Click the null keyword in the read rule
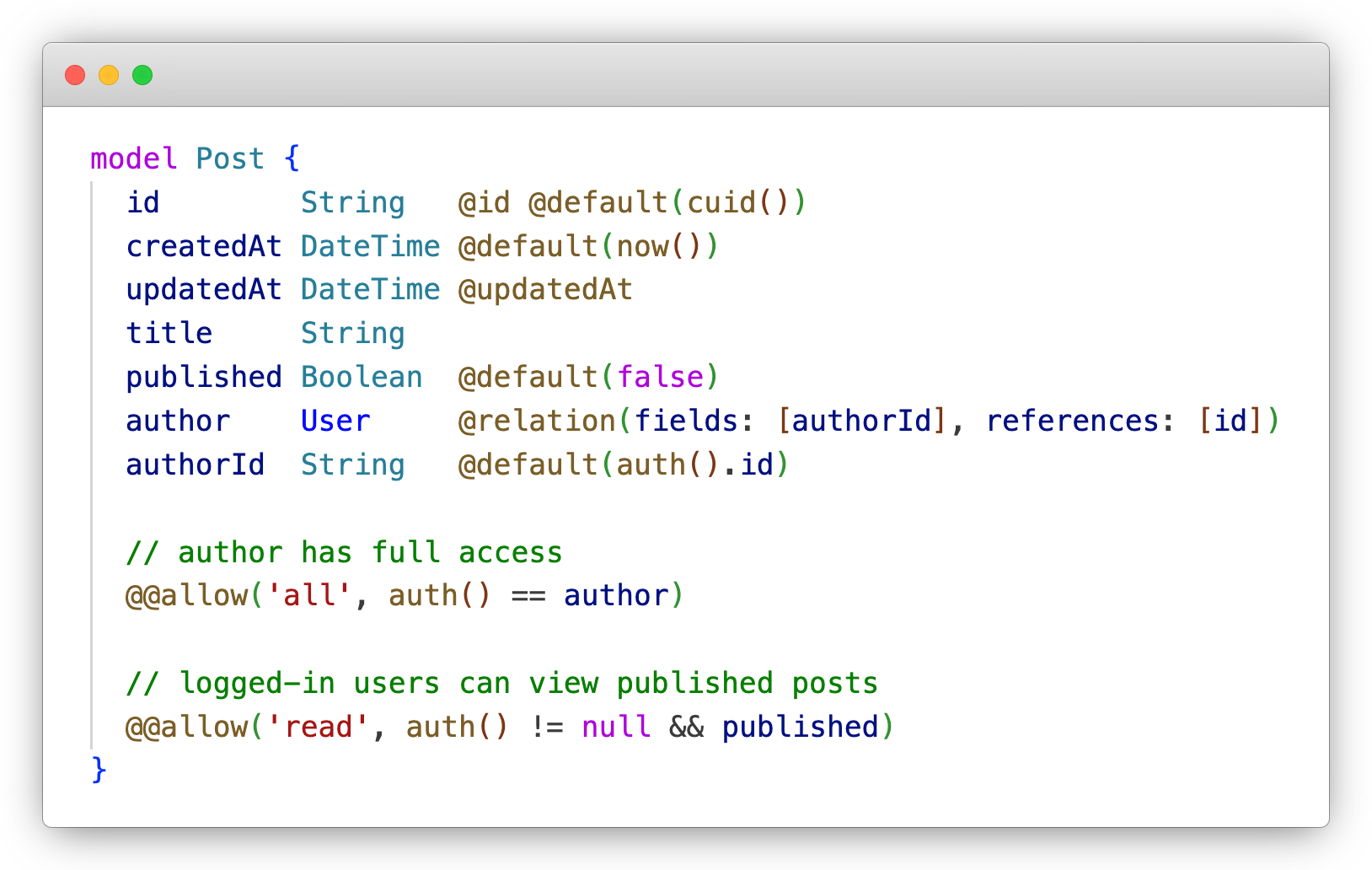Screen dimensions: 1372x870 (616, 727)
